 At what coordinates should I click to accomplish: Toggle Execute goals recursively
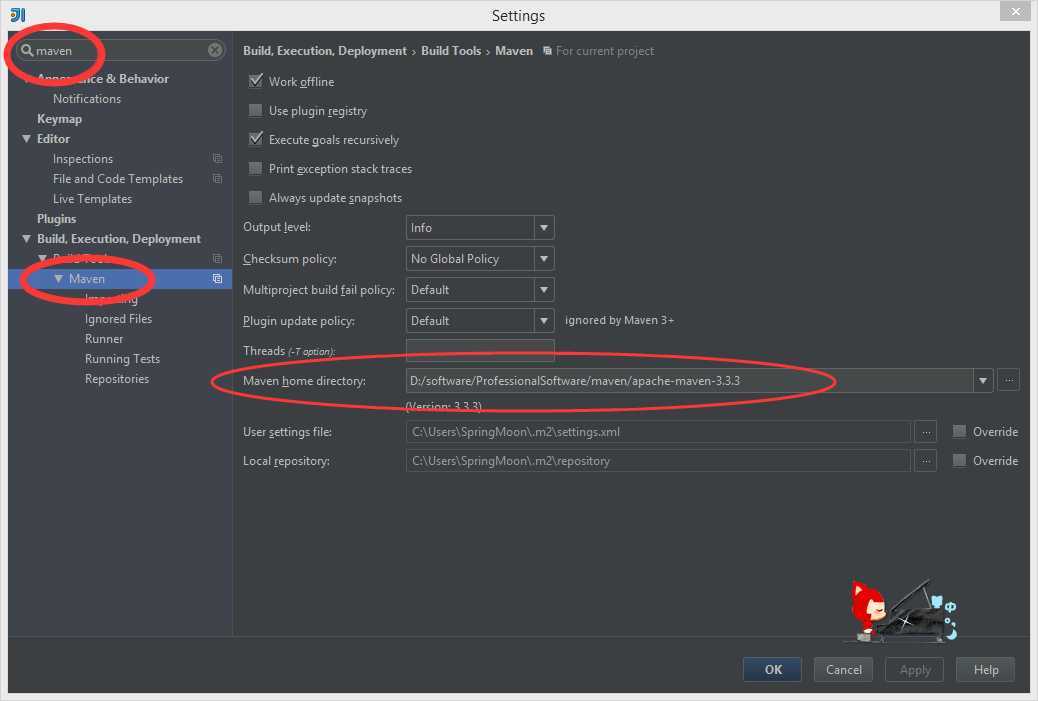[256, 139]
